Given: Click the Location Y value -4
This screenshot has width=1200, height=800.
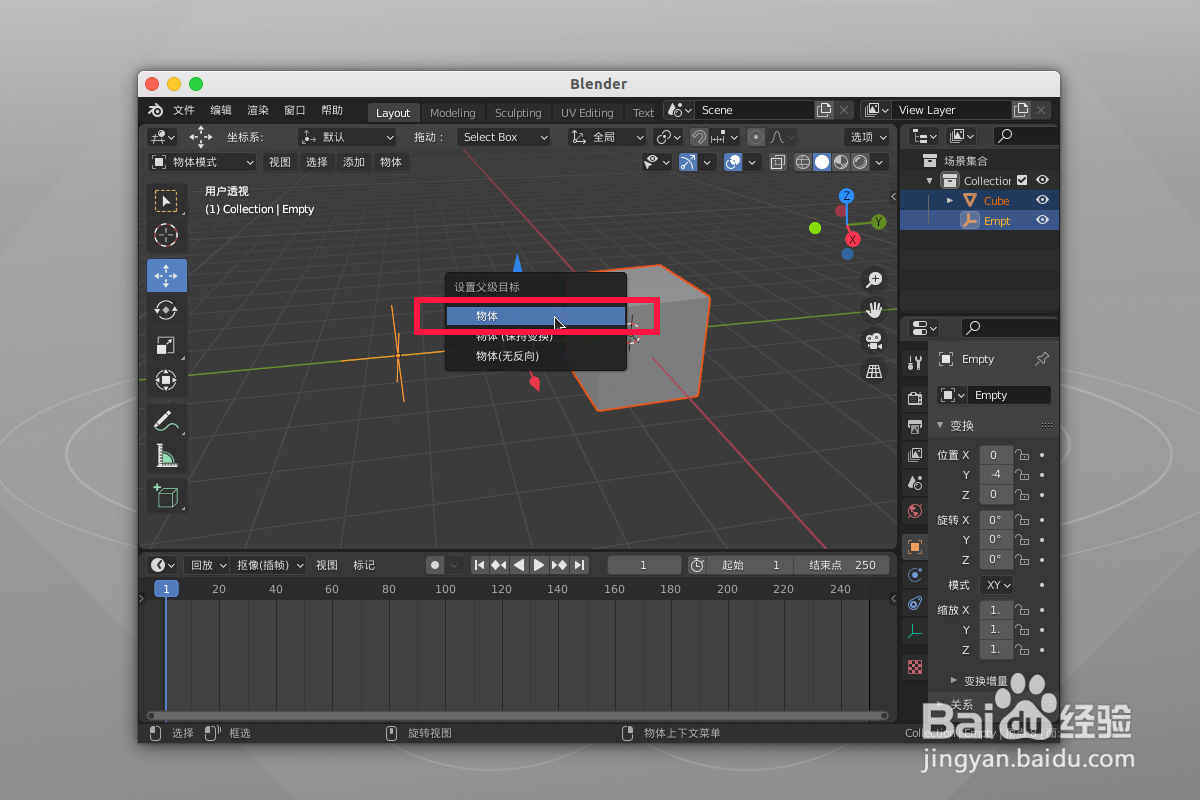Looking at the screenshot, I should 996,475.
